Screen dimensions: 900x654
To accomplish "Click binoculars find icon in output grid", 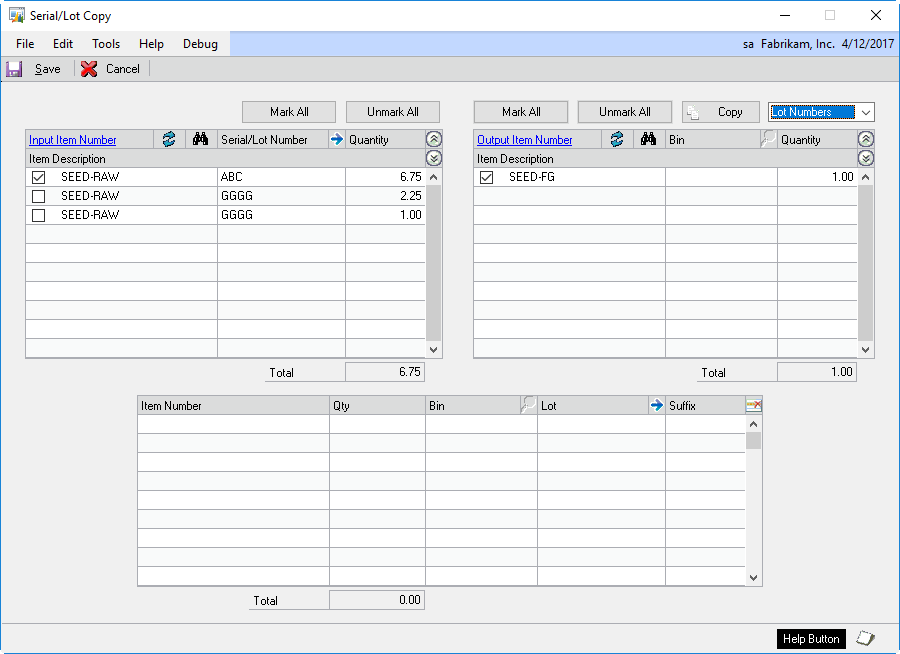I will click(648, 140).
